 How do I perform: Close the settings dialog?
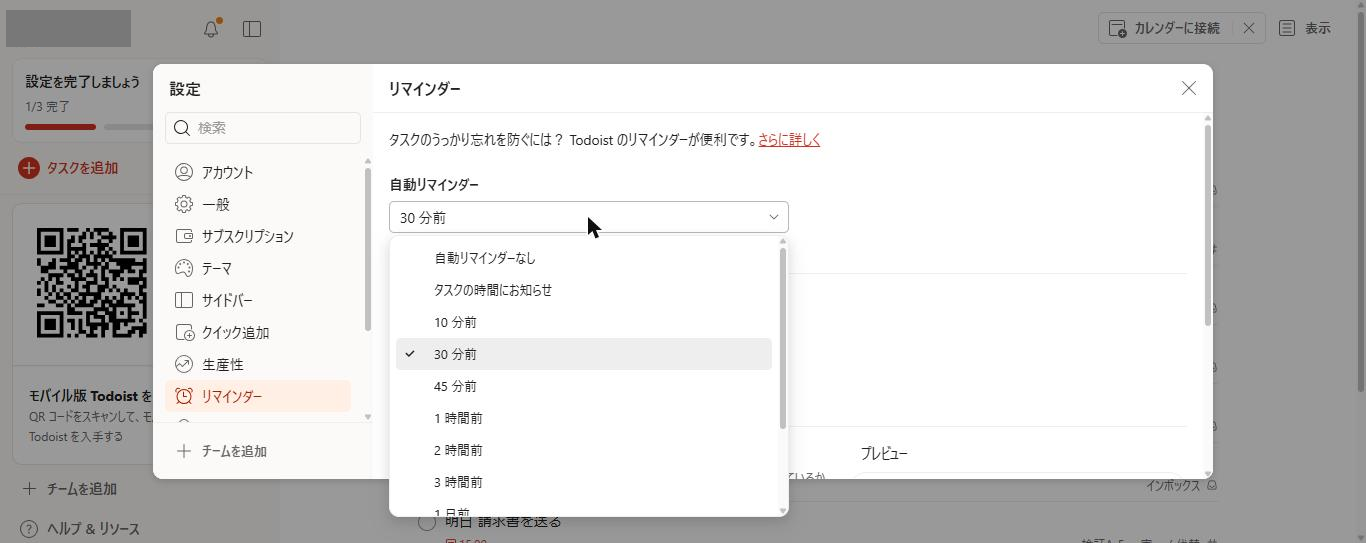pos(1189,89)
